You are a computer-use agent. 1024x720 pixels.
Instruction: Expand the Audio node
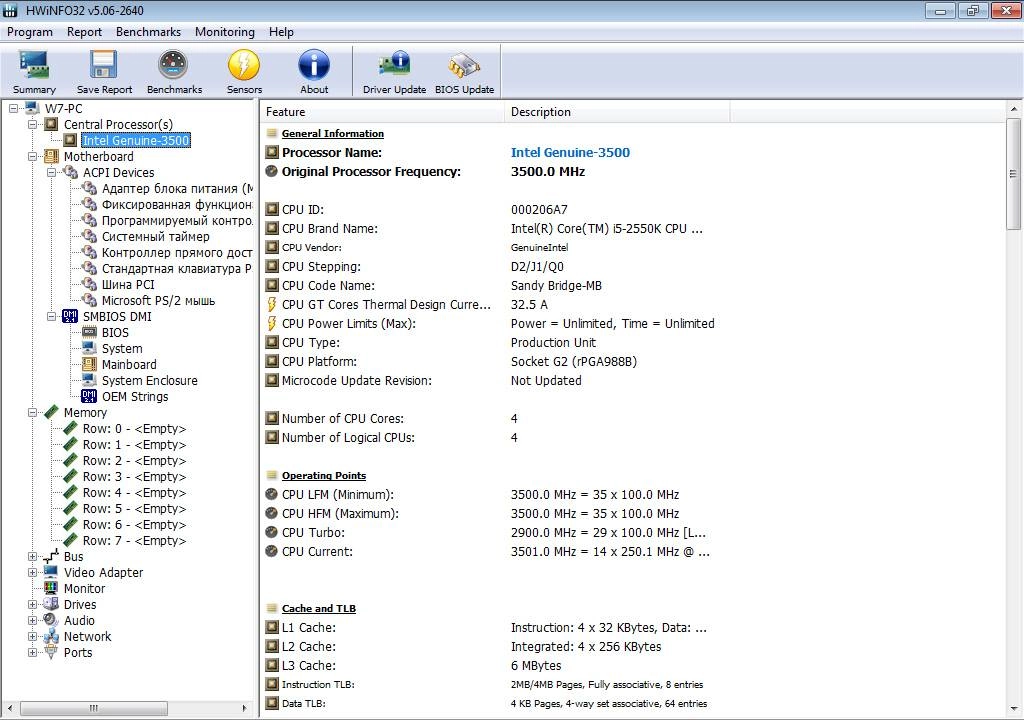[x=33, y=620]
